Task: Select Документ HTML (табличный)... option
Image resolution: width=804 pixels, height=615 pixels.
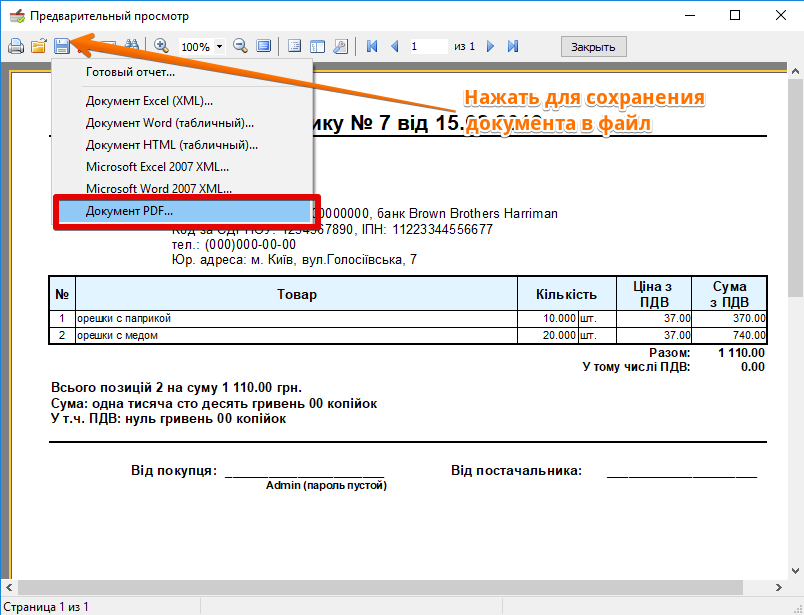Action: click(182, 145)
